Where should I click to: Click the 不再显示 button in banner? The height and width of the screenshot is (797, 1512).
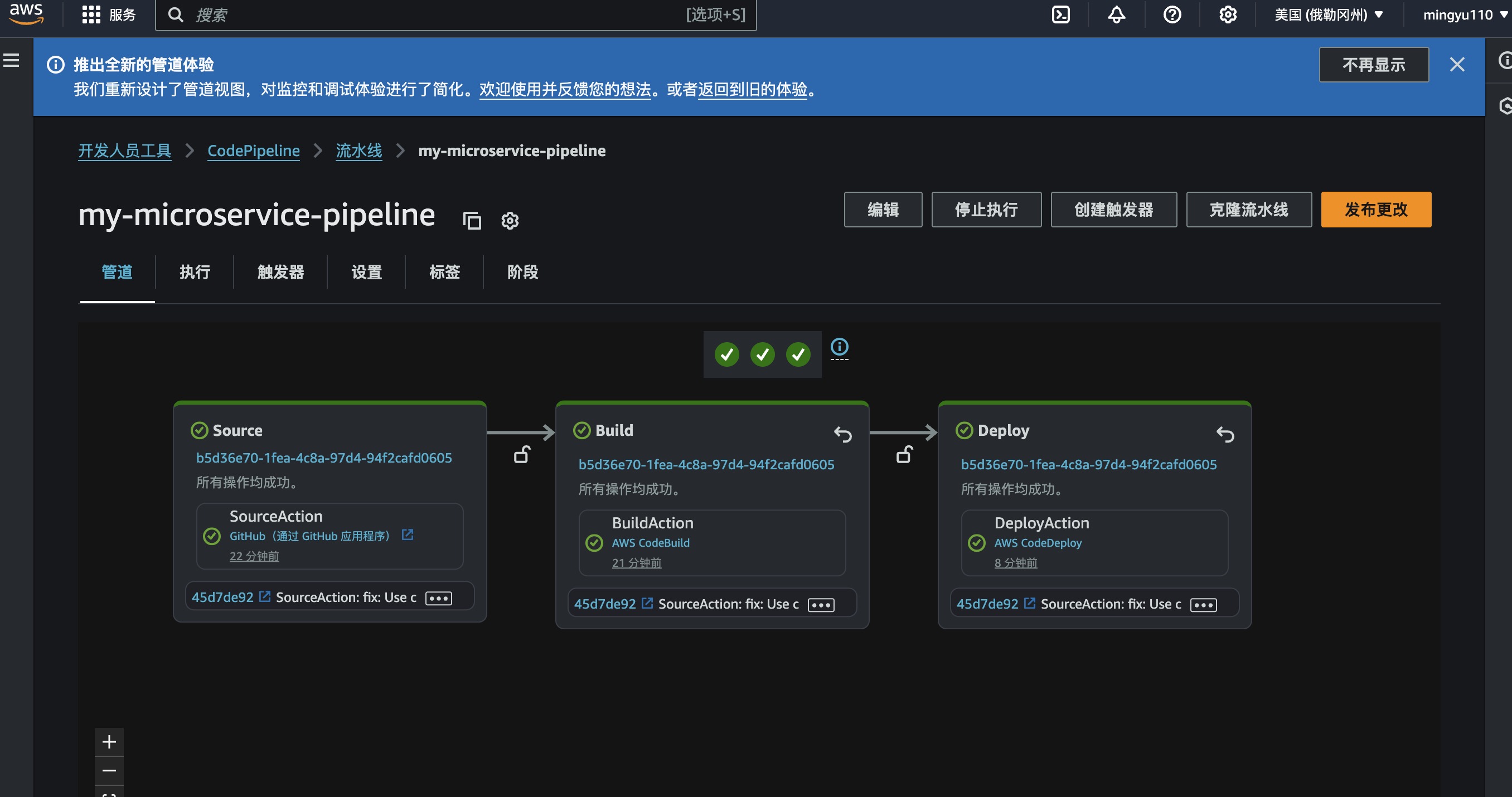click(x=1374, y=65)
